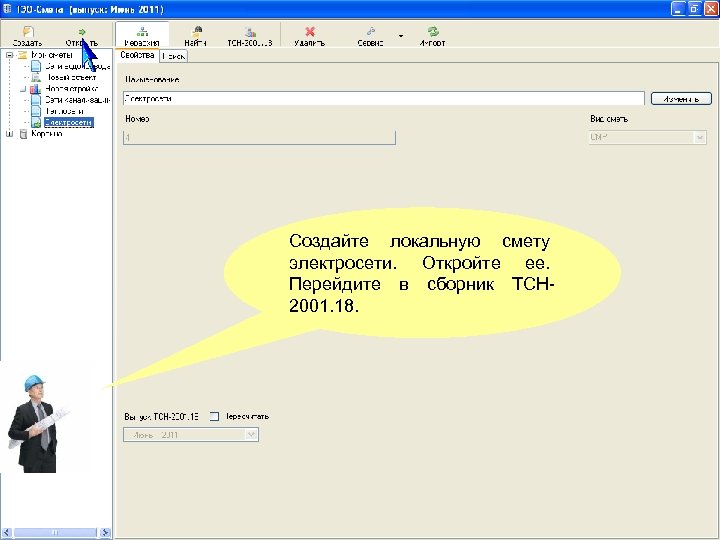The width and height of the screenshot is (720, 540).
Task: Click the green Импорт (Import) icon
Action: click(432, 32)
